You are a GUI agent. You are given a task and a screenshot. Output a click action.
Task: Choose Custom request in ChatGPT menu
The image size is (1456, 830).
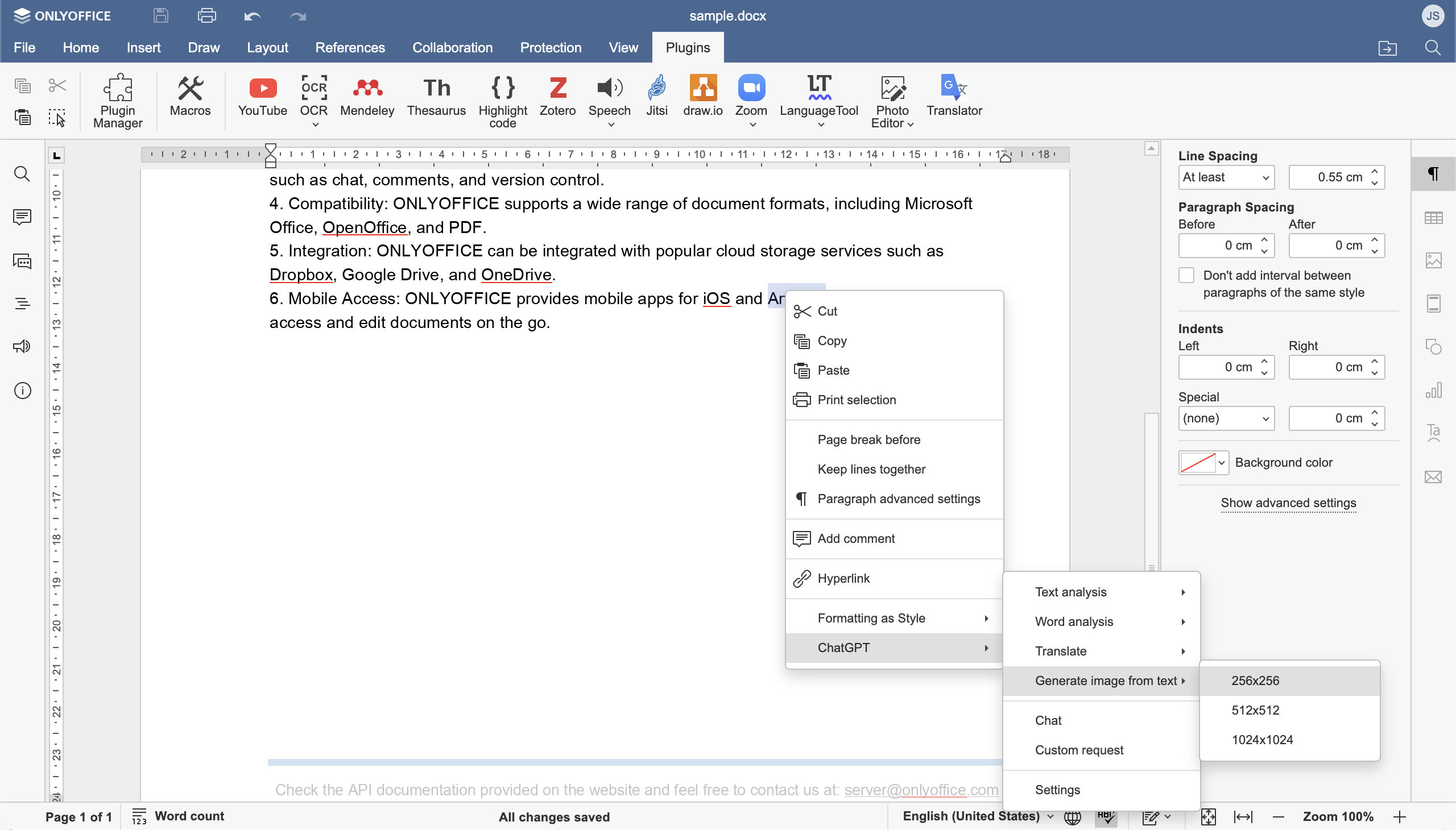point(1101,750)
